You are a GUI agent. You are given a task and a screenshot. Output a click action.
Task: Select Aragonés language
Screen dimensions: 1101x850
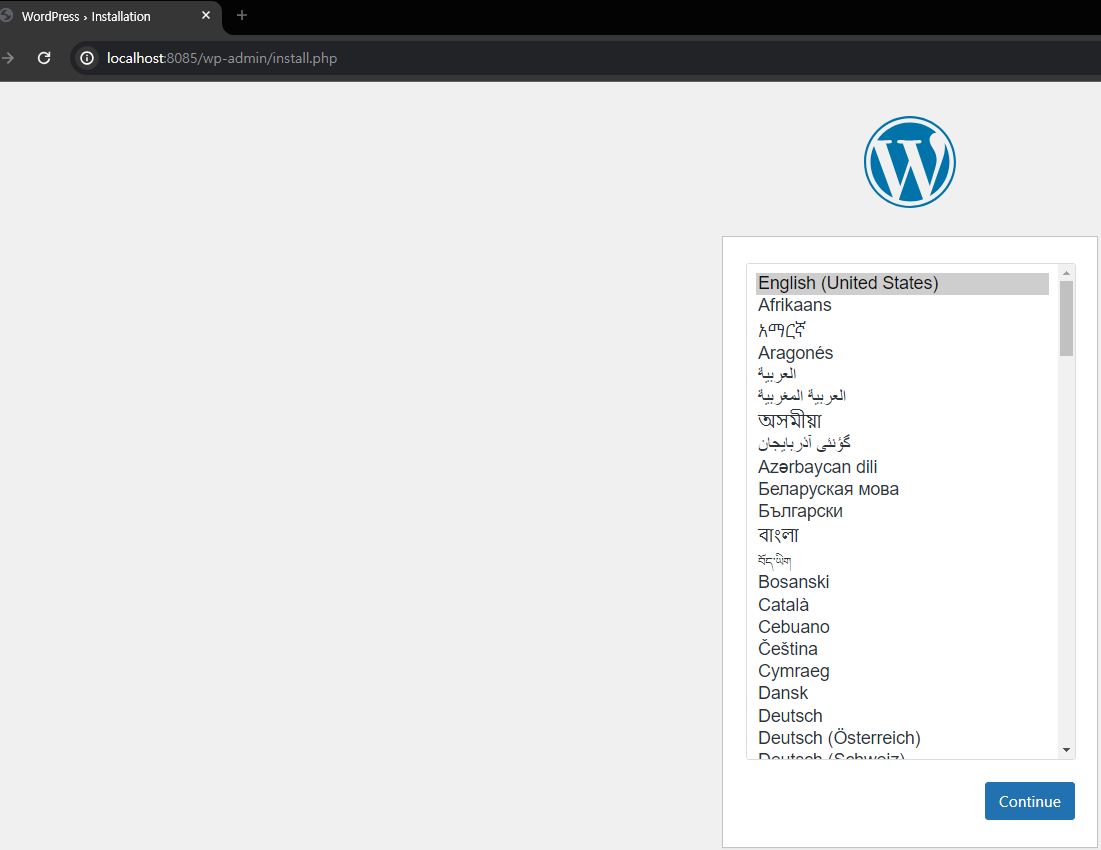point(902,353)
